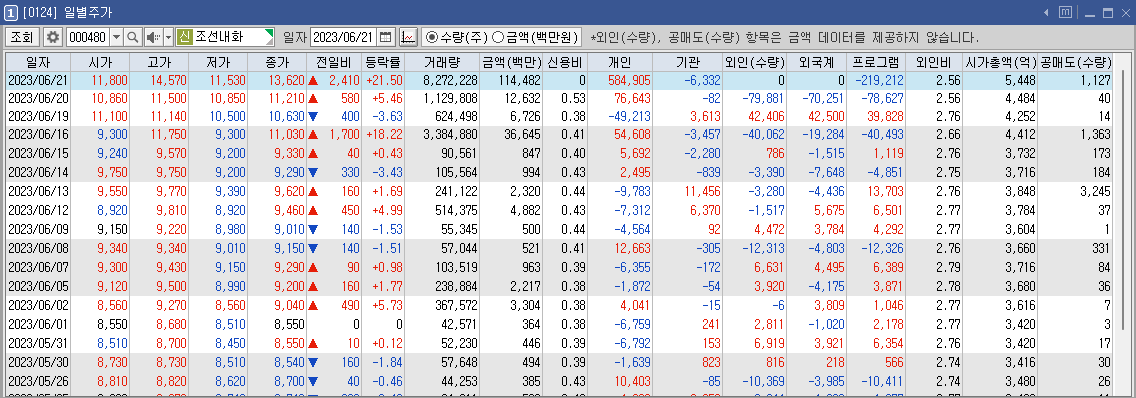
Task: Click the date field 2023/06/21
Action: pos(343,37)
